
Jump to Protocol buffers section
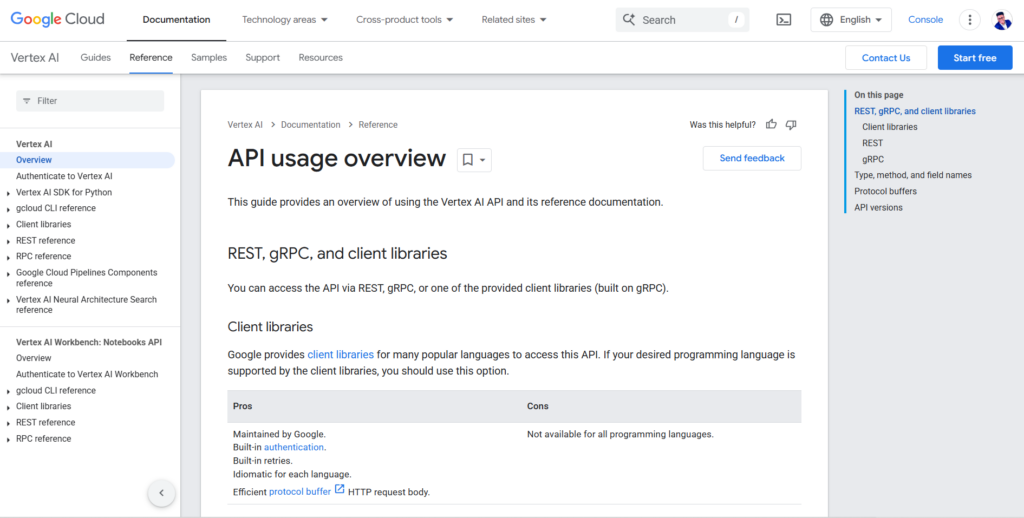point(886,191)
